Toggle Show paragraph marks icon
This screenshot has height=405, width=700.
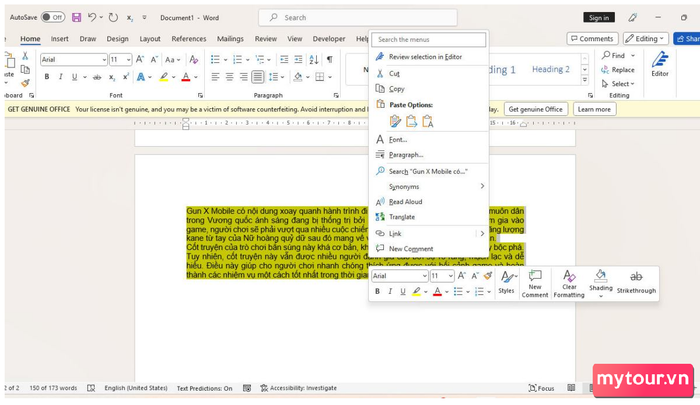[x=329, y=59]
